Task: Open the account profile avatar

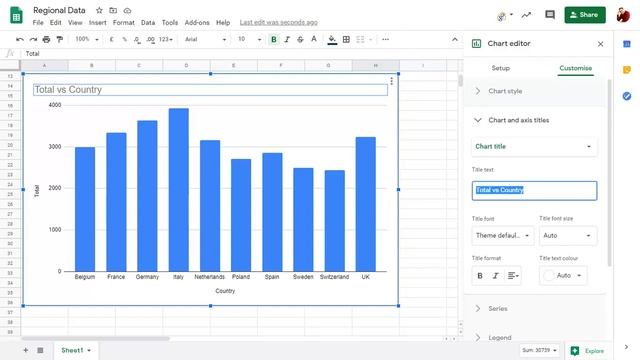Action: [623, 15]
